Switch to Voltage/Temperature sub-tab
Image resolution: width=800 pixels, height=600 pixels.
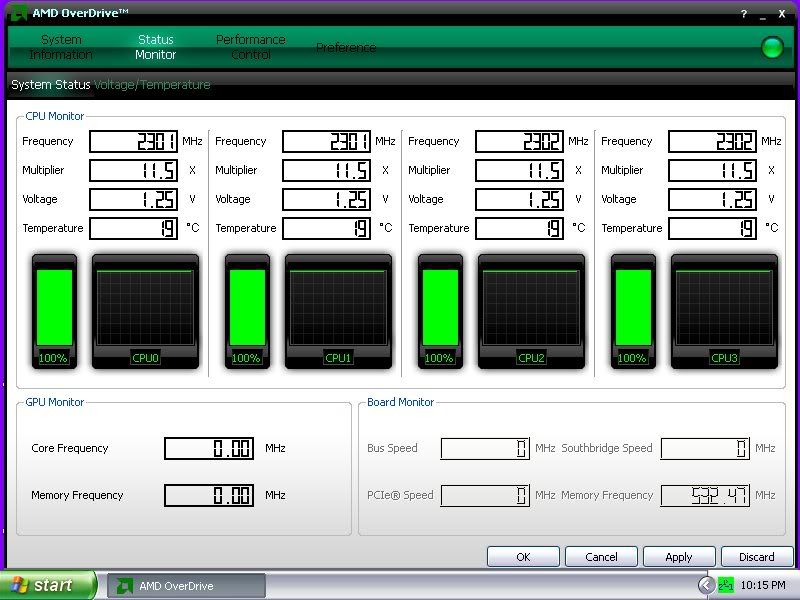152,85
